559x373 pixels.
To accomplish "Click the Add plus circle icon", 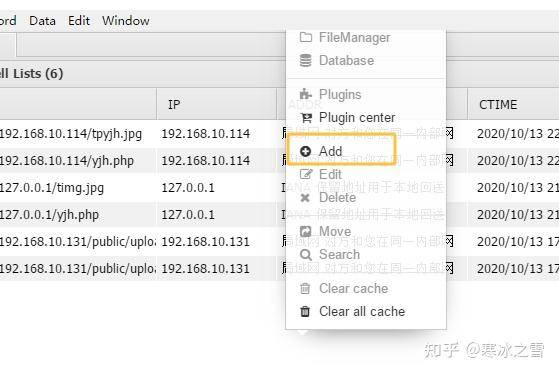I will point(306,151).
